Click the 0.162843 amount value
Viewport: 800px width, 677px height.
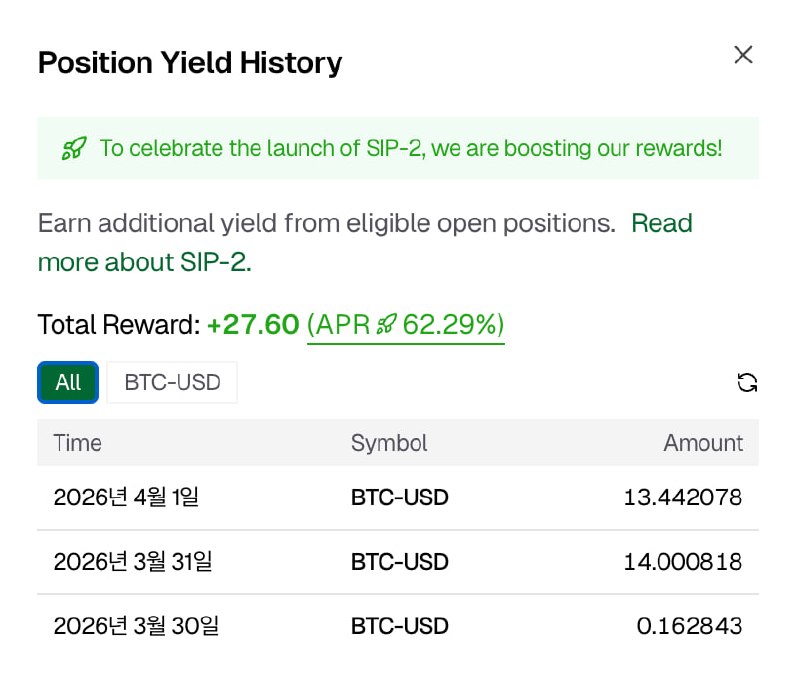[x=689, y=627]
